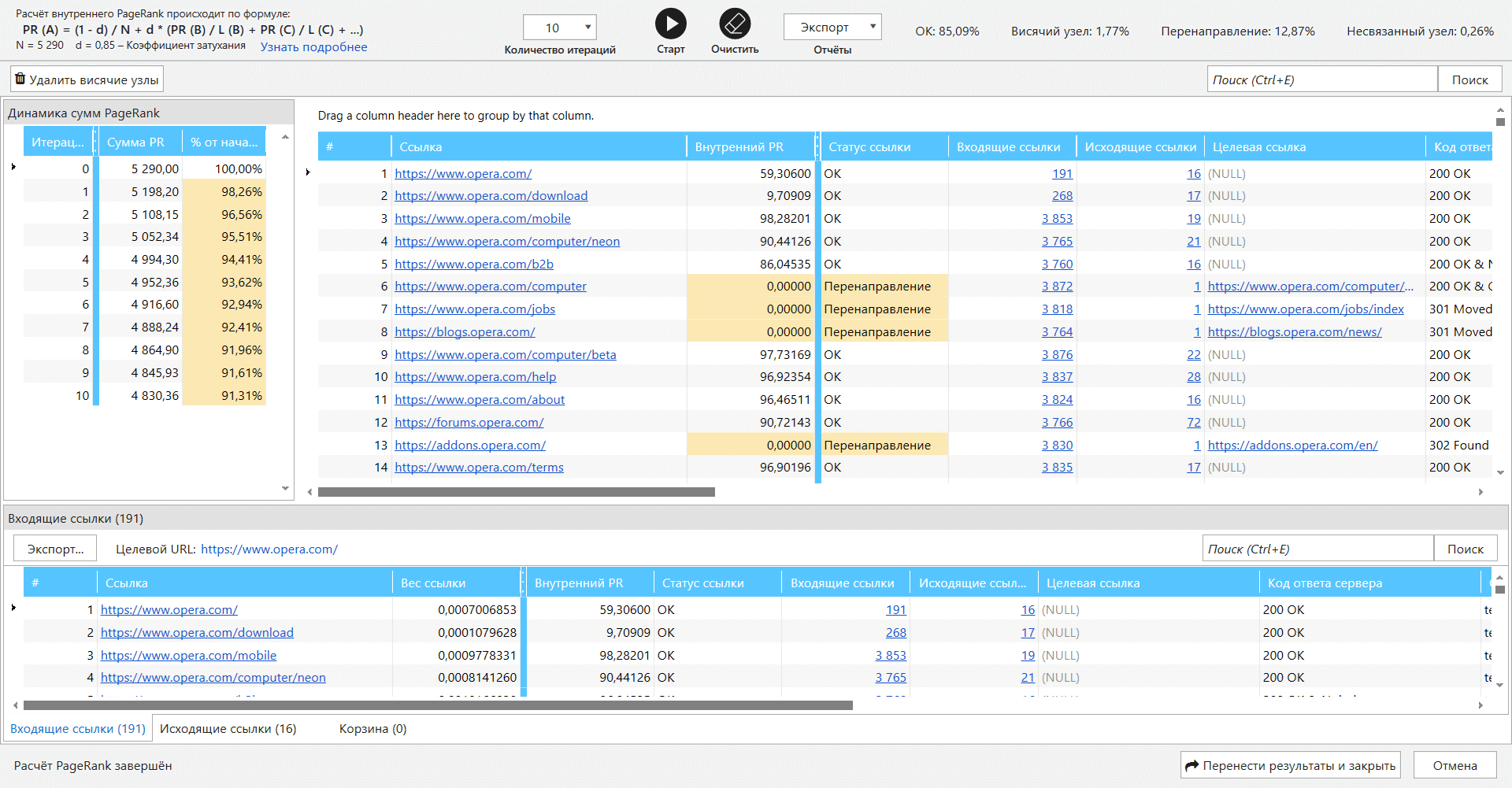Expand row indicator of iteration 0
1512x788 pixels.
click(13, 167)
